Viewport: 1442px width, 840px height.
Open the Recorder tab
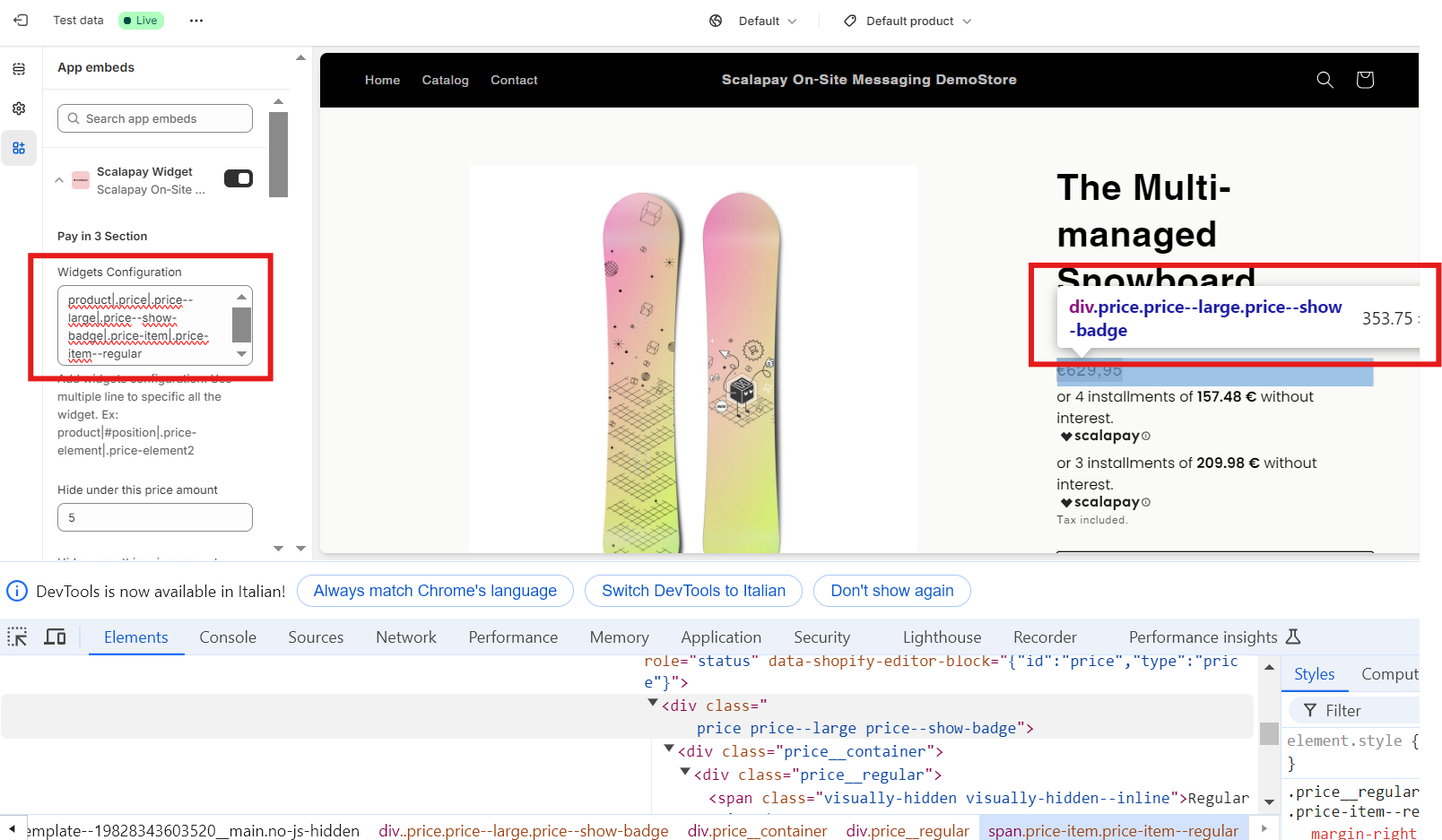coord(1045,637)
